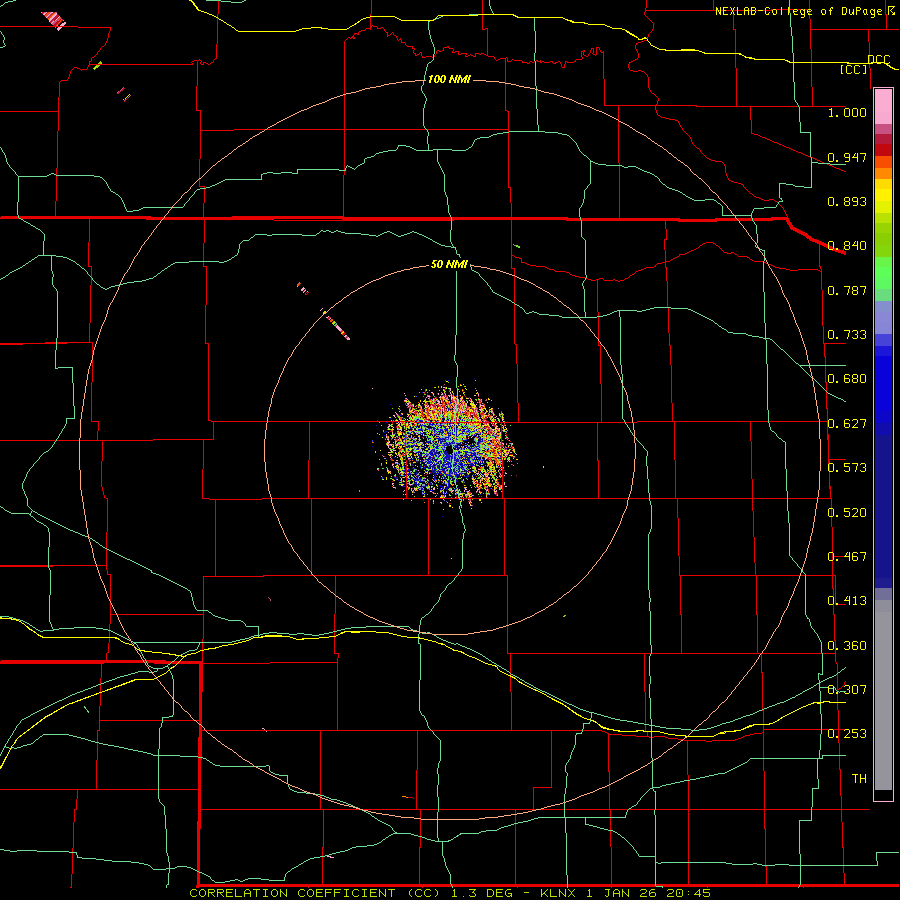The image size is (900, 900).
Task: Click the 0.680 color scale value
Action: pos(847,378)
